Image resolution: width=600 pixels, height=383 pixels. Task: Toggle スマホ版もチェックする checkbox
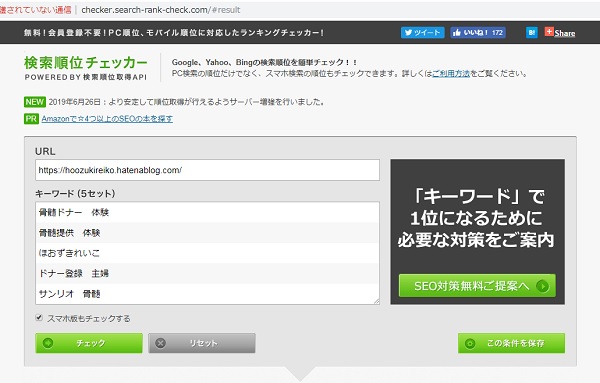tap(39, 318)
